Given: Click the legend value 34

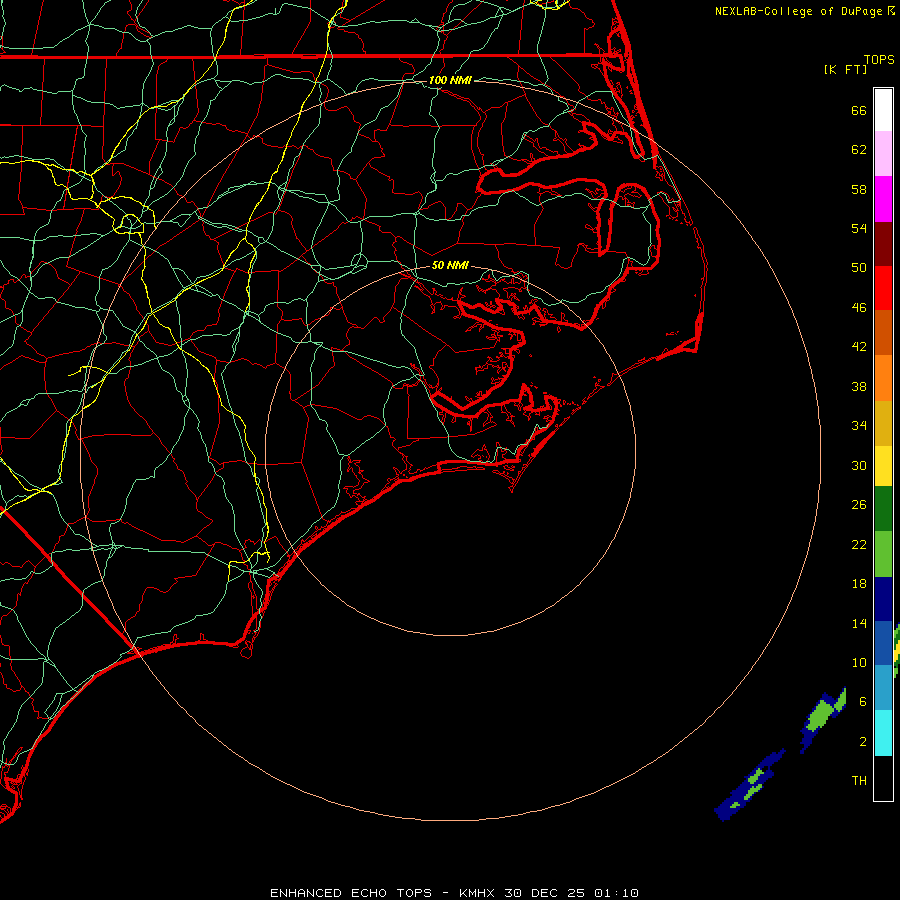Looking at the screenshot, I should pos(859,425).
